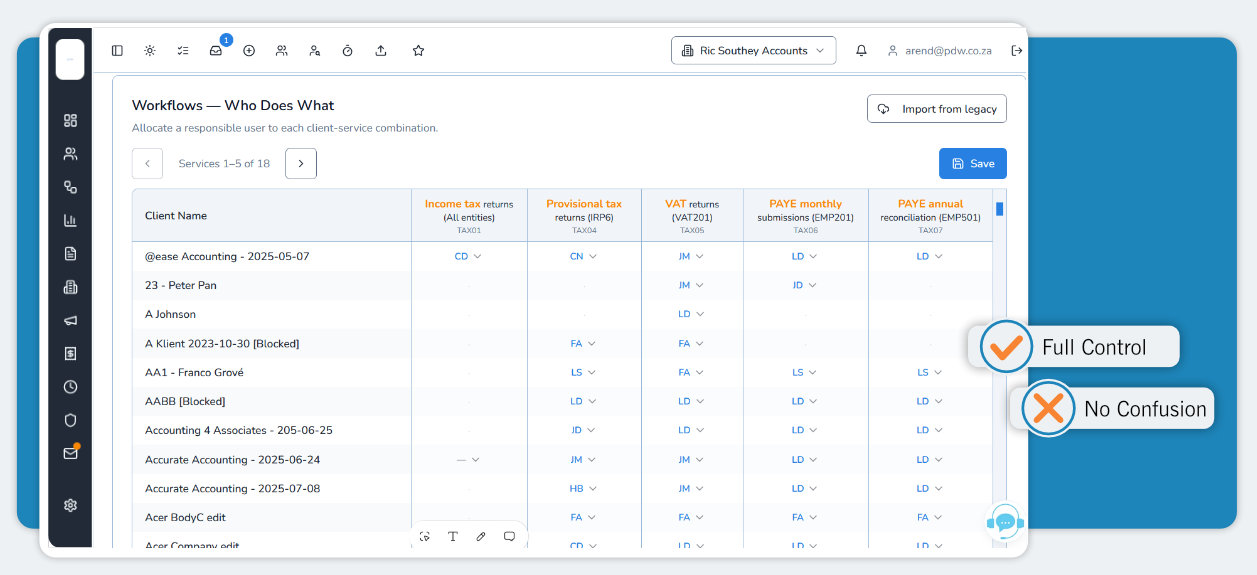Click the A Johnson client name
Screen dimensions: 1257x575
coord(170,315)
